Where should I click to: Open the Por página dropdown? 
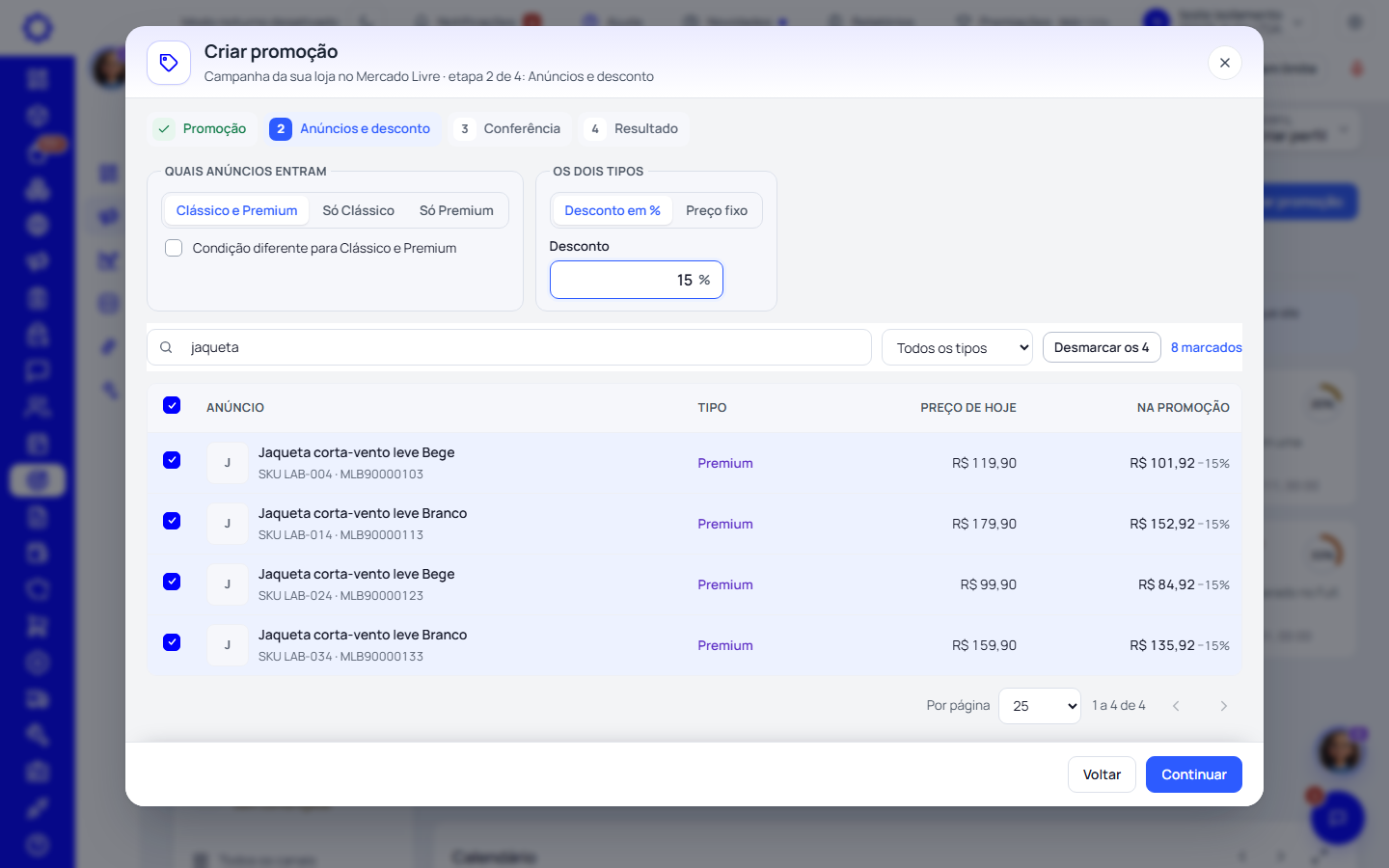[x=1040, y=706]
